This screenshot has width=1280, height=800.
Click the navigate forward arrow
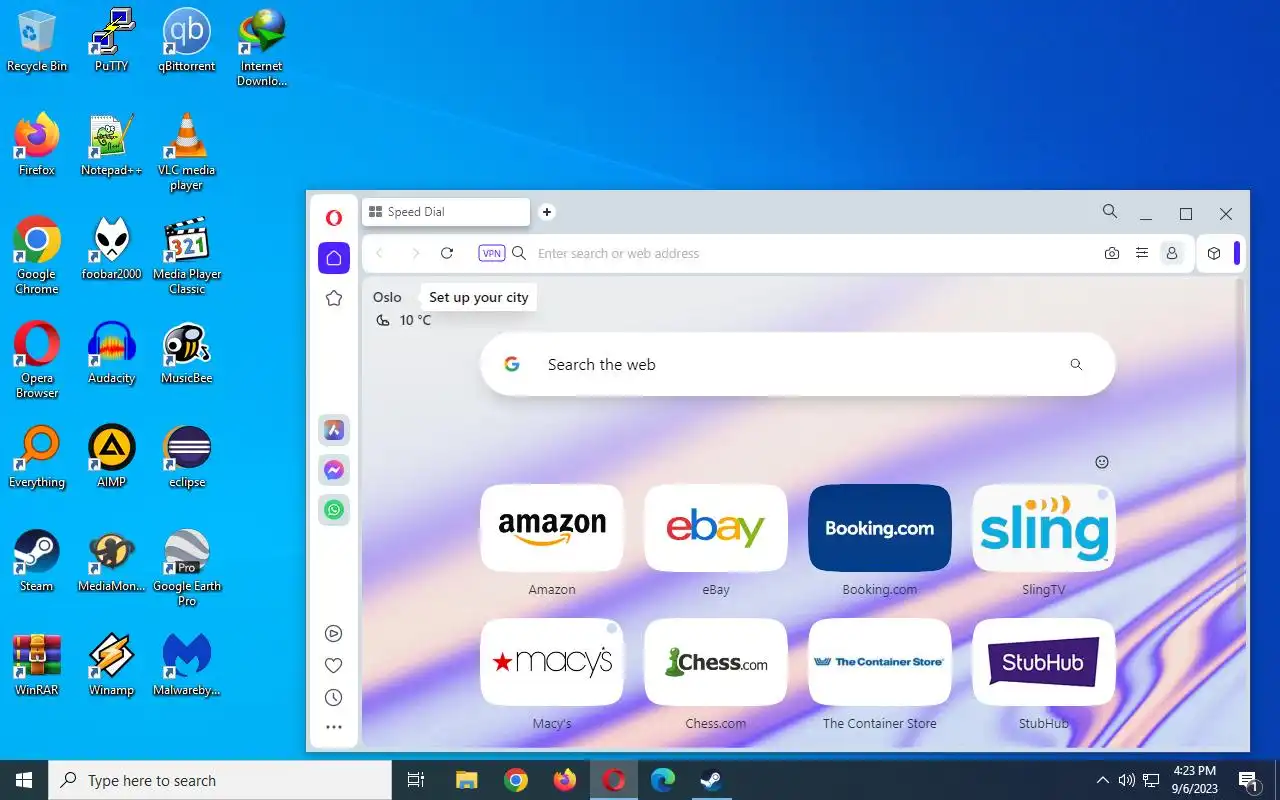pos(415,254)
